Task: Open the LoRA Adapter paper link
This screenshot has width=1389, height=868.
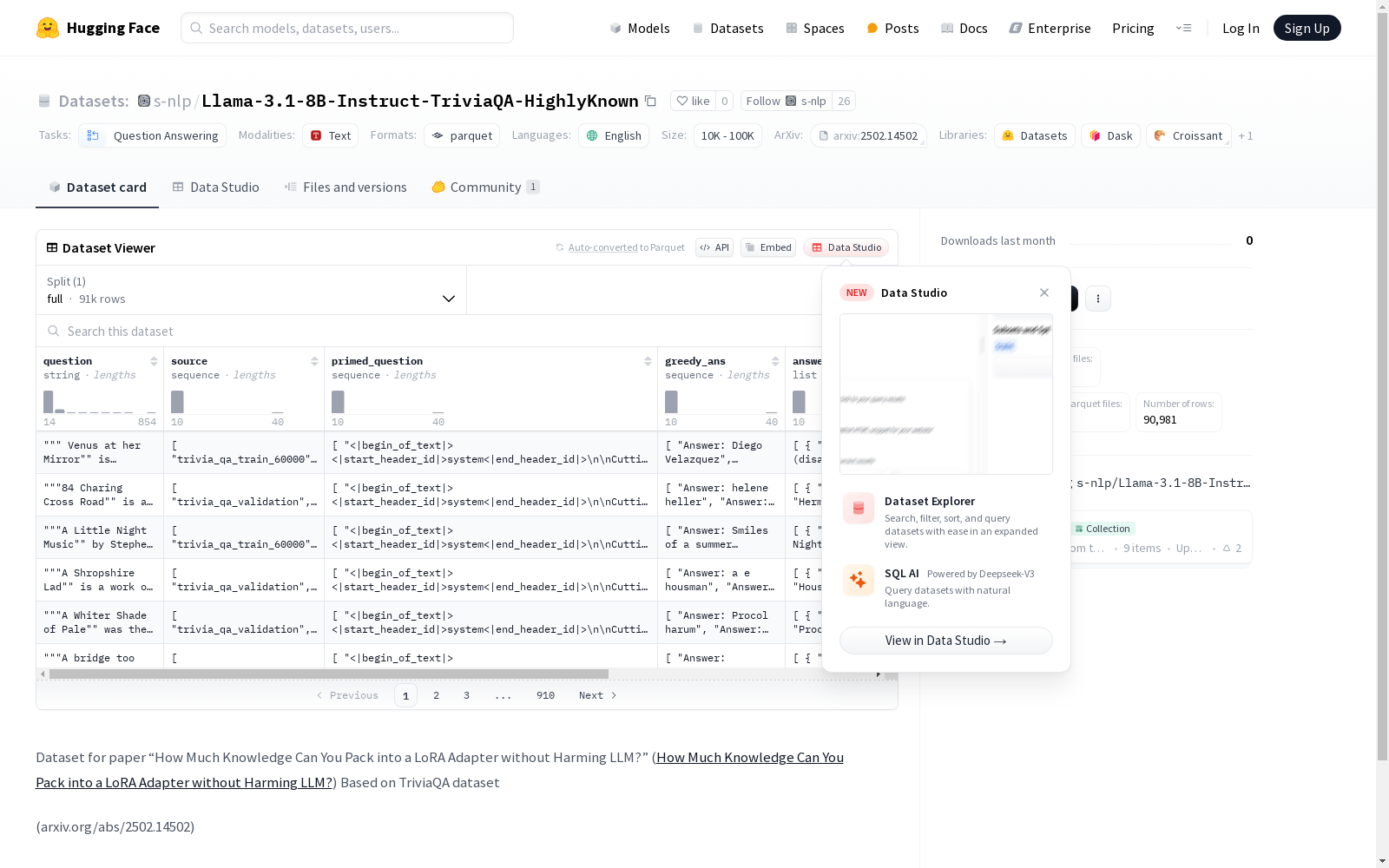Action: (x=439, y=770)
